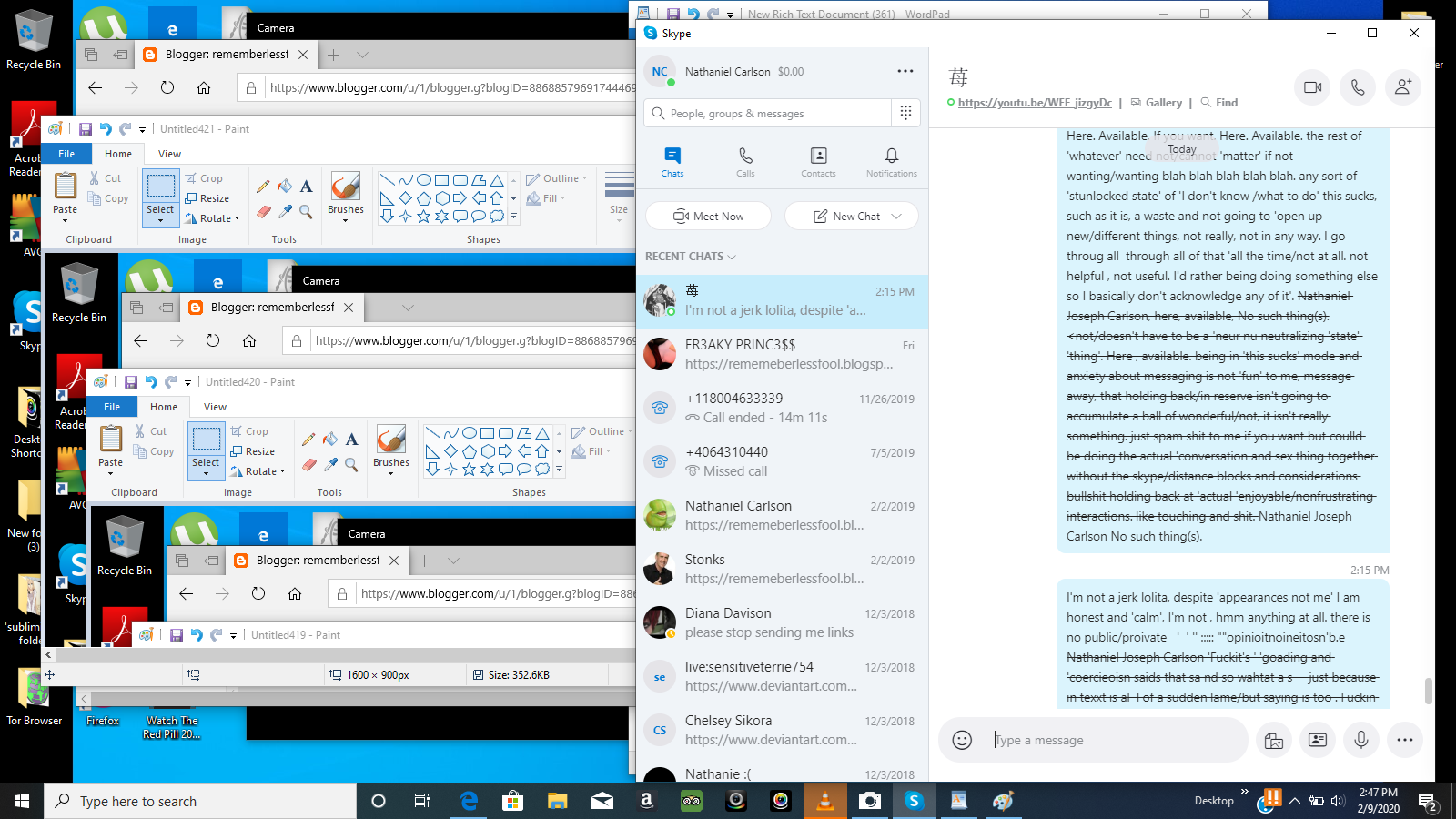
Task: Record a Skype voice message with microphone
Action: click(x=1361, y=740)
